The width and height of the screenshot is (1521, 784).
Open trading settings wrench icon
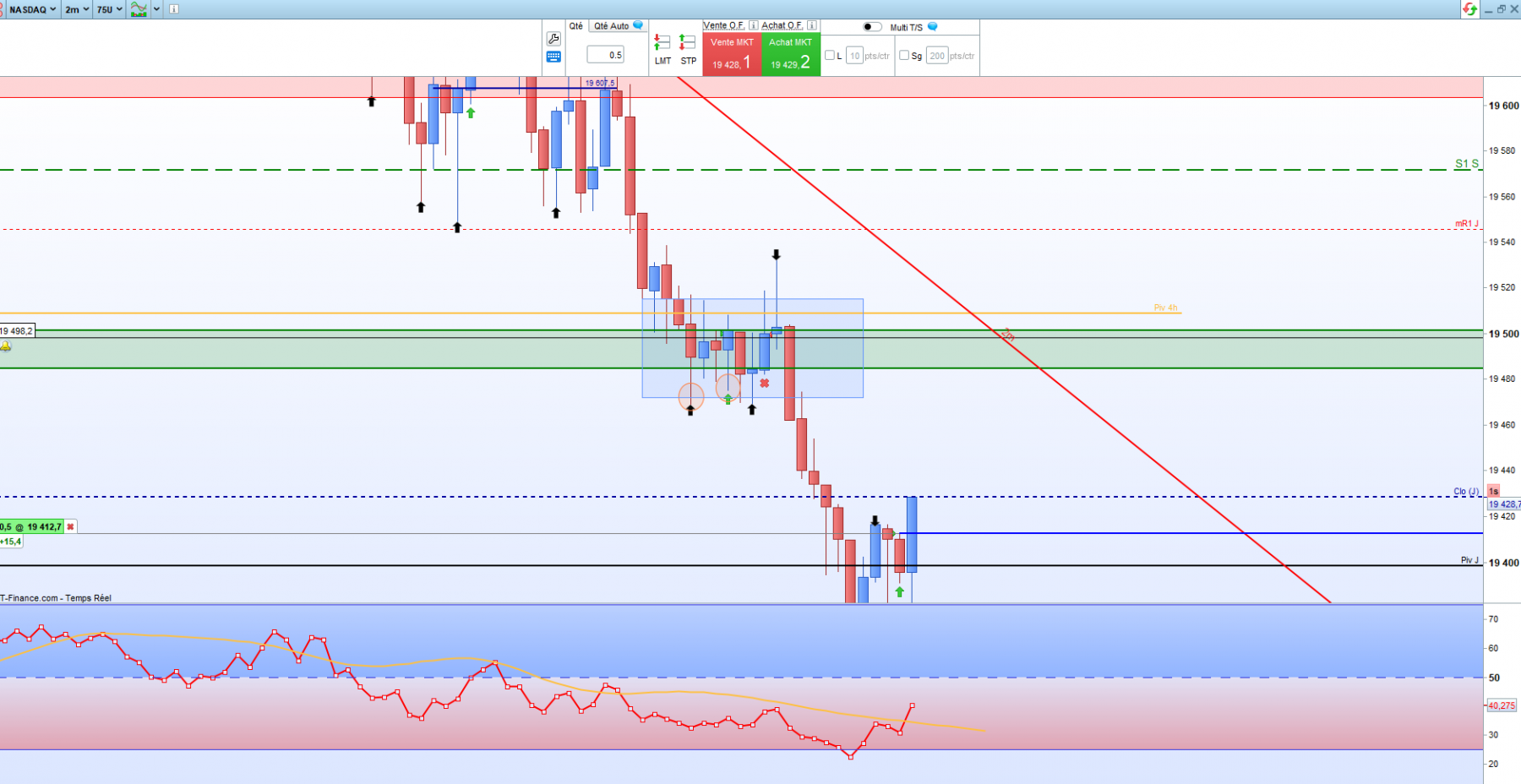click(x=553, y=39)
